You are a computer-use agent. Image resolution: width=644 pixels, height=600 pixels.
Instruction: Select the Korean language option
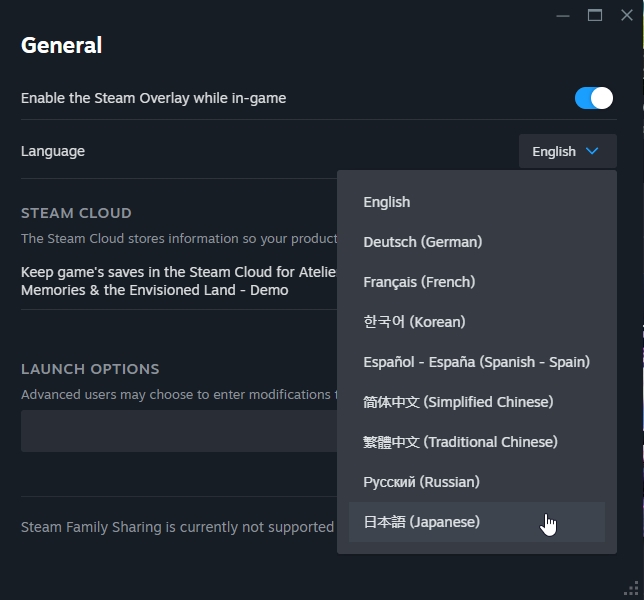coord(414,322)
